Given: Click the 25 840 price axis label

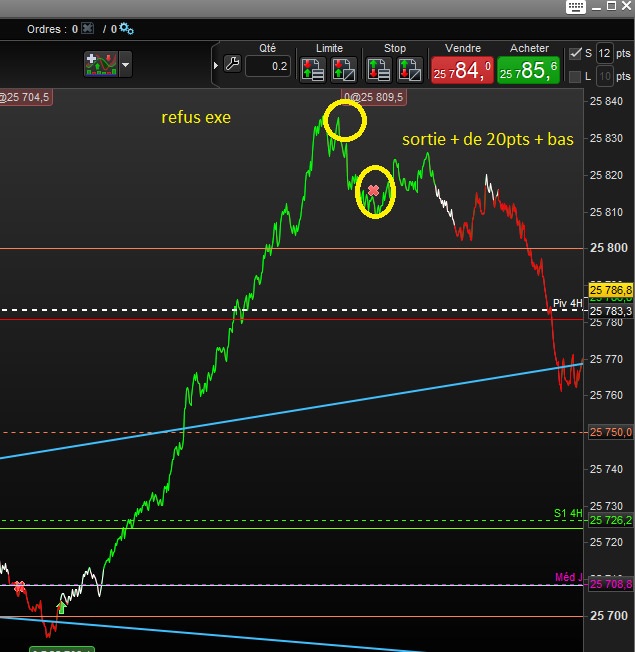Looking at the screenshot, I should (x=606, y=101).
